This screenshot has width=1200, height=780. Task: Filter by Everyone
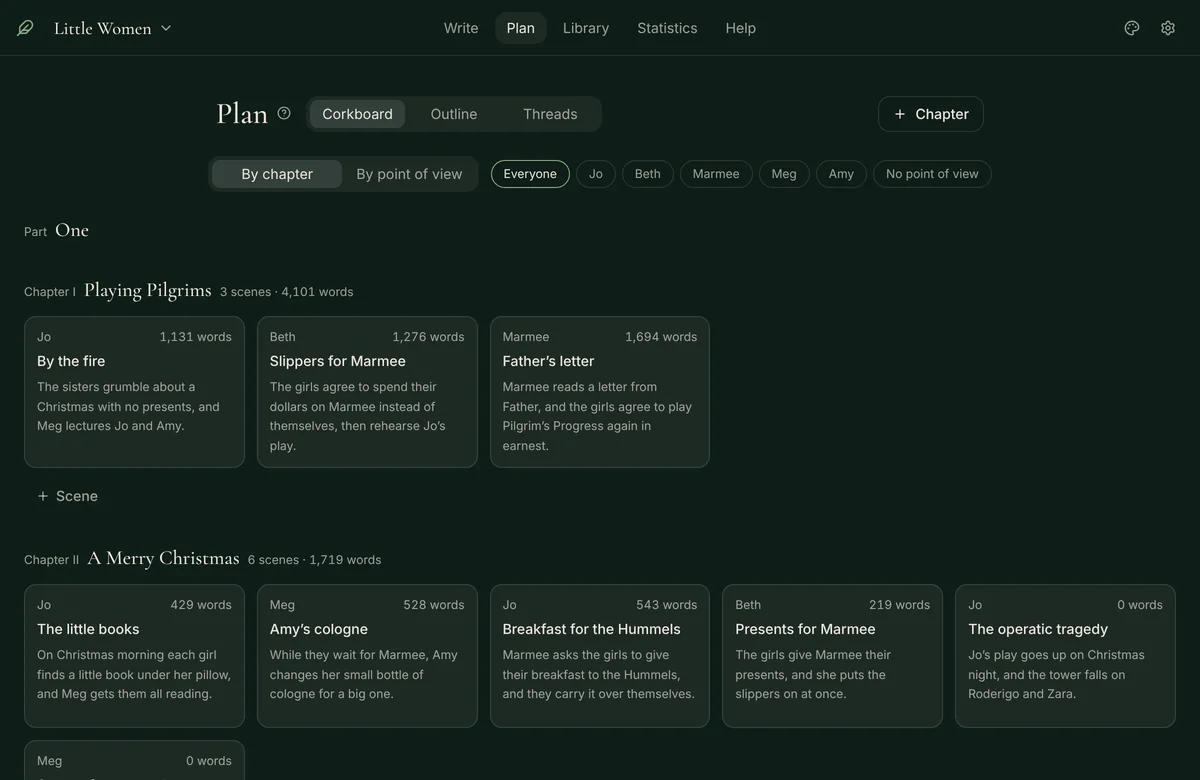click(x=530, y=174)
